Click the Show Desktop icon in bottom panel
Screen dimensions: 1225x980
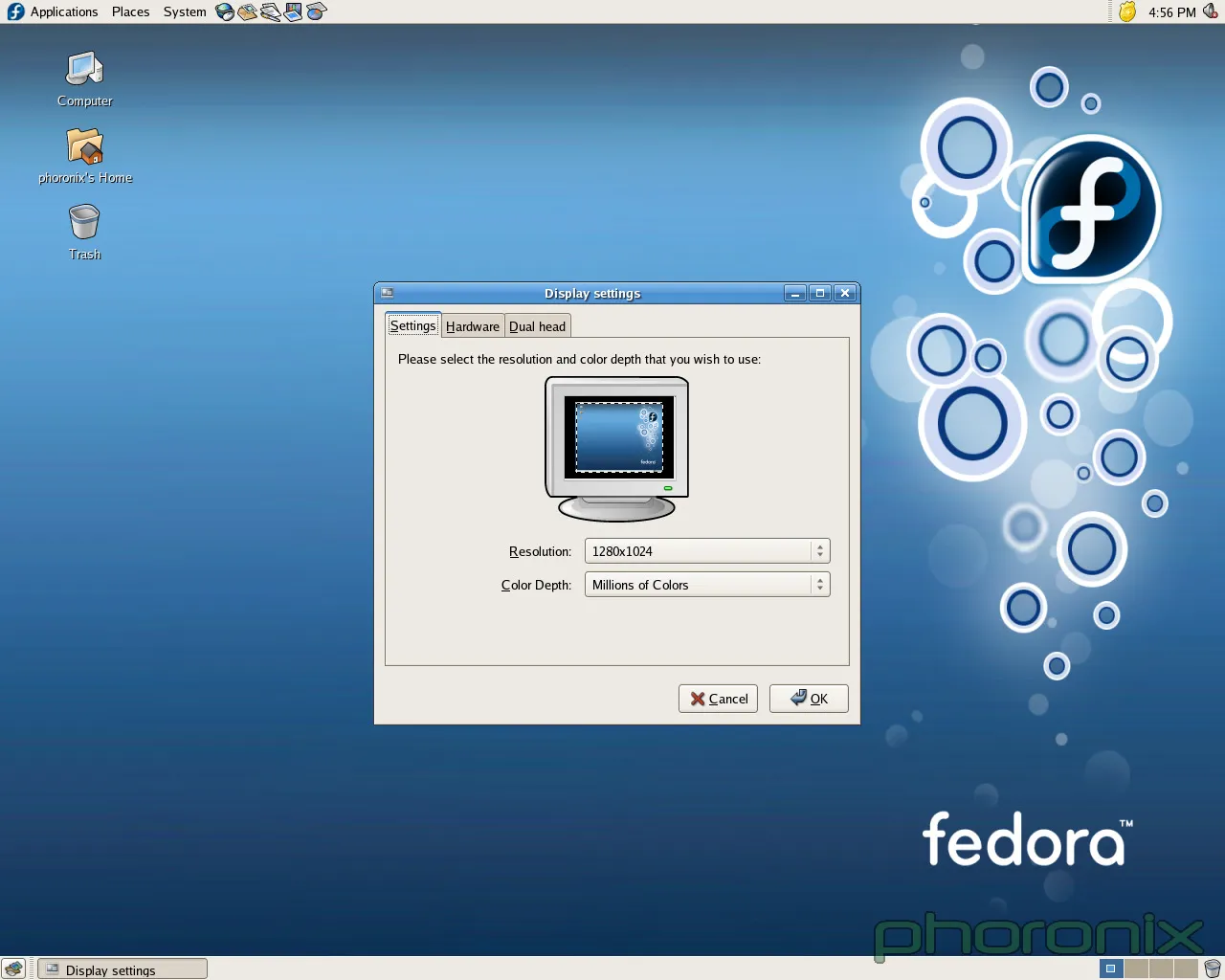coord(13,969)
